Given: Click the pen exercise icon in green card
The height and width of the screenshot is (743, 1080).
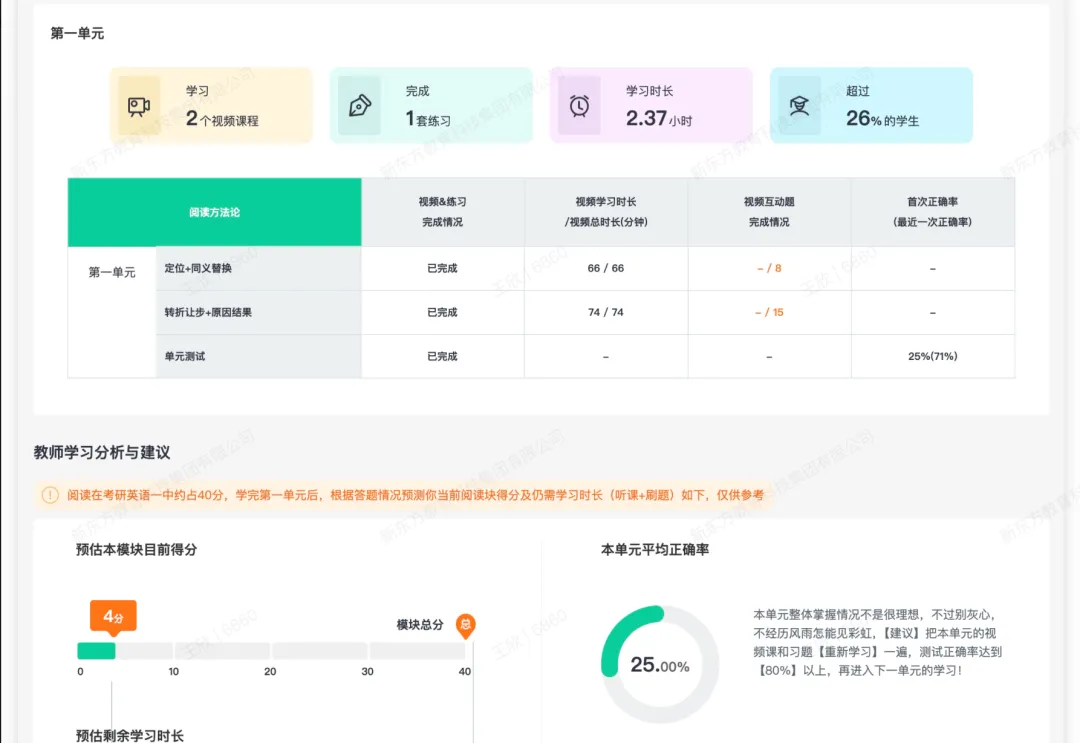Looking at the screenshot, I should [x=360, y=105].
